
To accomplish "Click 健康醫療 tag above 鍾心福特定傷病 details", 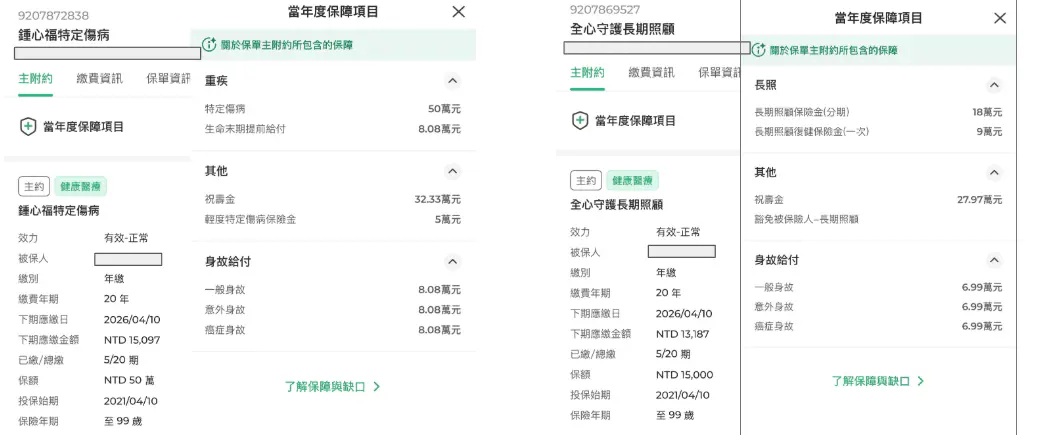I will pyautogui.click(x=80, y=187).
